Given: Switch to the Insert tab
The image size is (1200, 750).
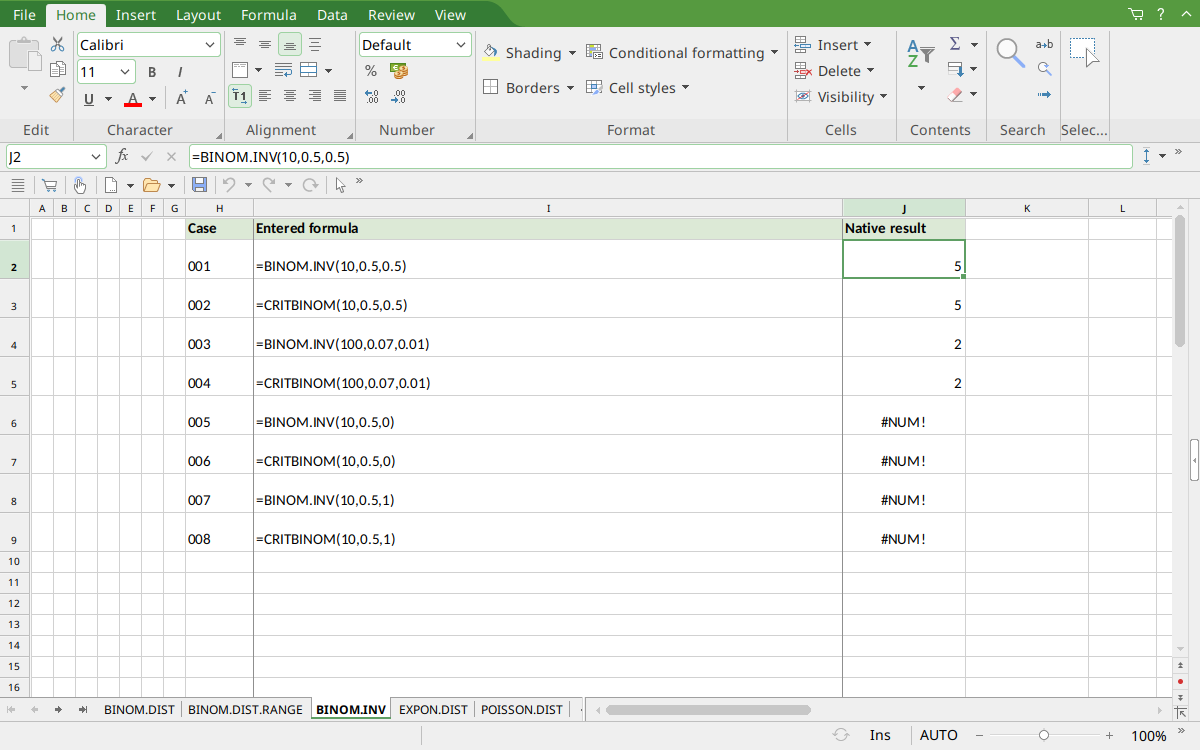Looking at the screenshot, I should pyautogui.click(x=135, y=15).
